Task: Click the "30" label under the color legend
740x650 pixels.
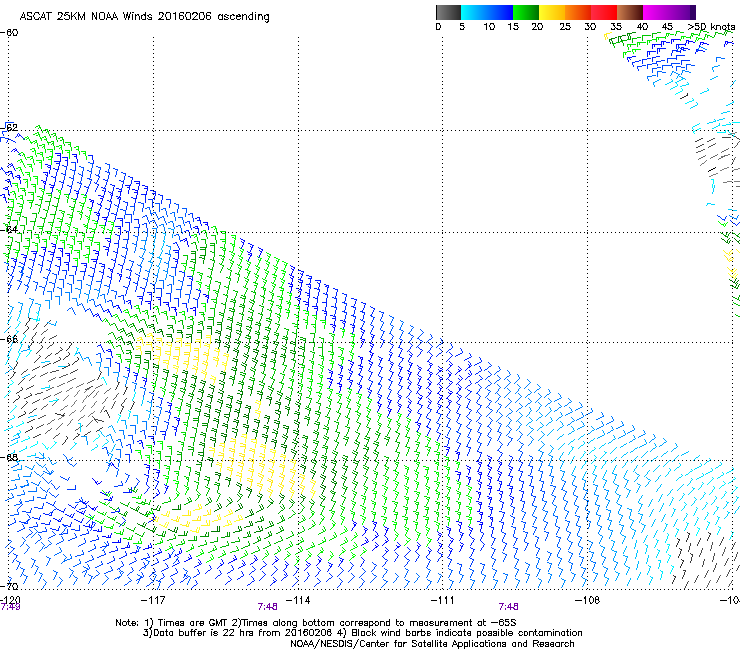Action: point(590,27)
